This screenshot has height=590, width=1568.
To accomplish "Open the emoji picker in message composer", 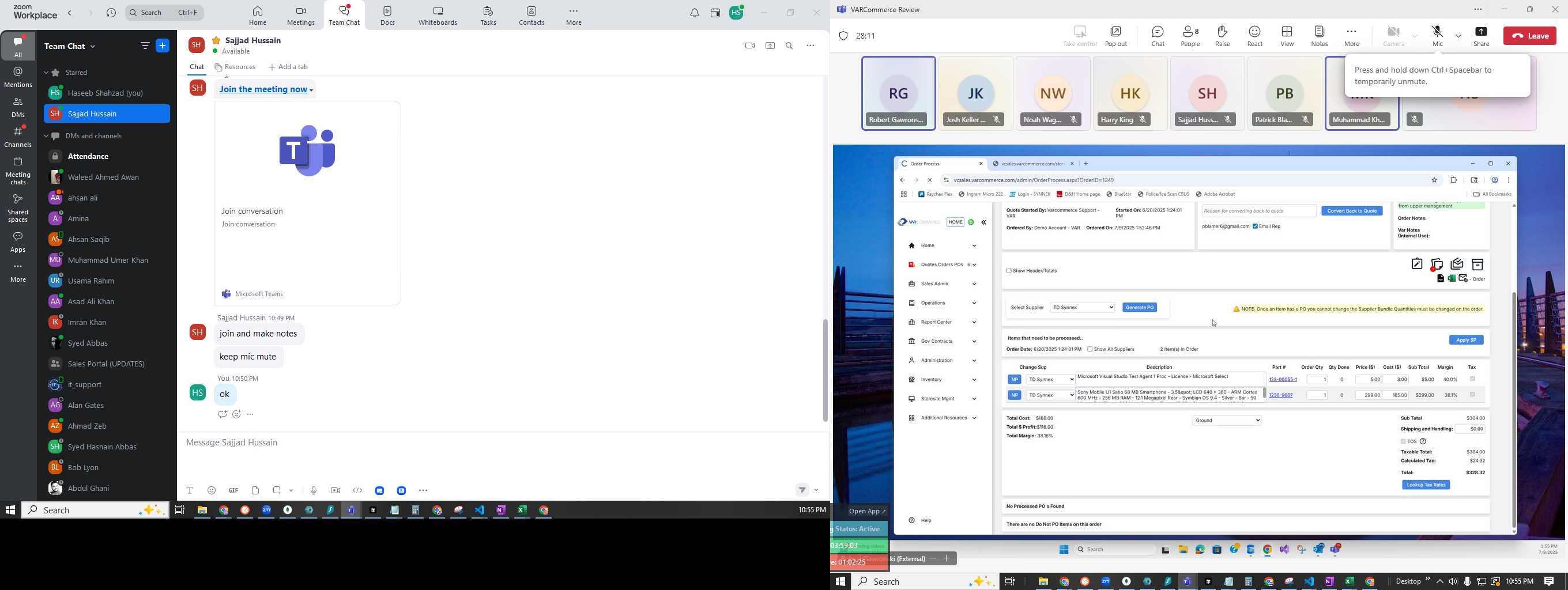I will (x=212, y=490).
